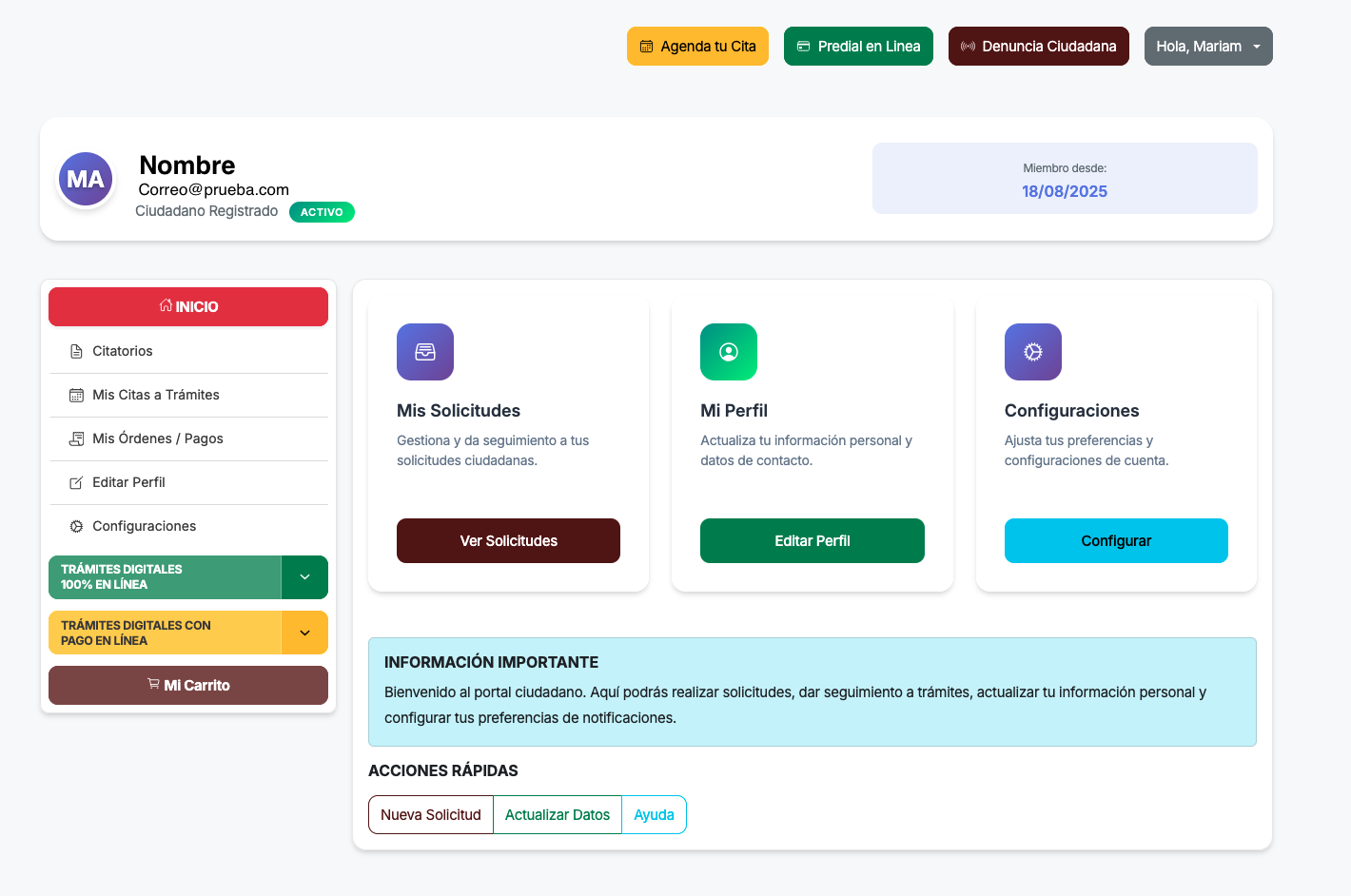Select Mis Citas a Trámites menu item
The width and height of the screenshot is (1351, 896).
(188, 395)
